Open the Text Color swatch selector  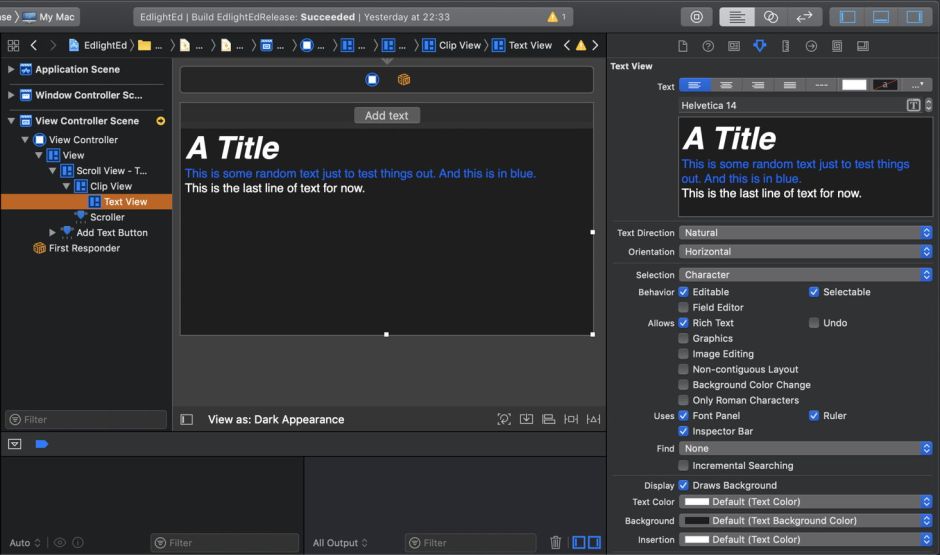pyautogui.click(x=805, y=502)
